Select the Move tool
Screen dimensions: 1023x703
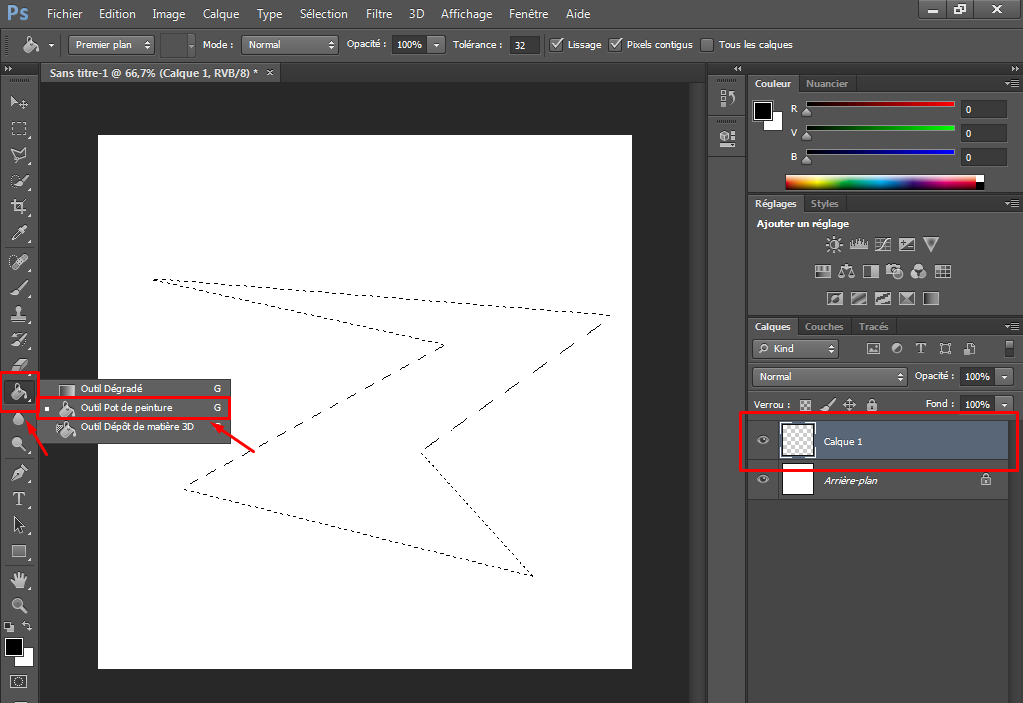[19, 102]
